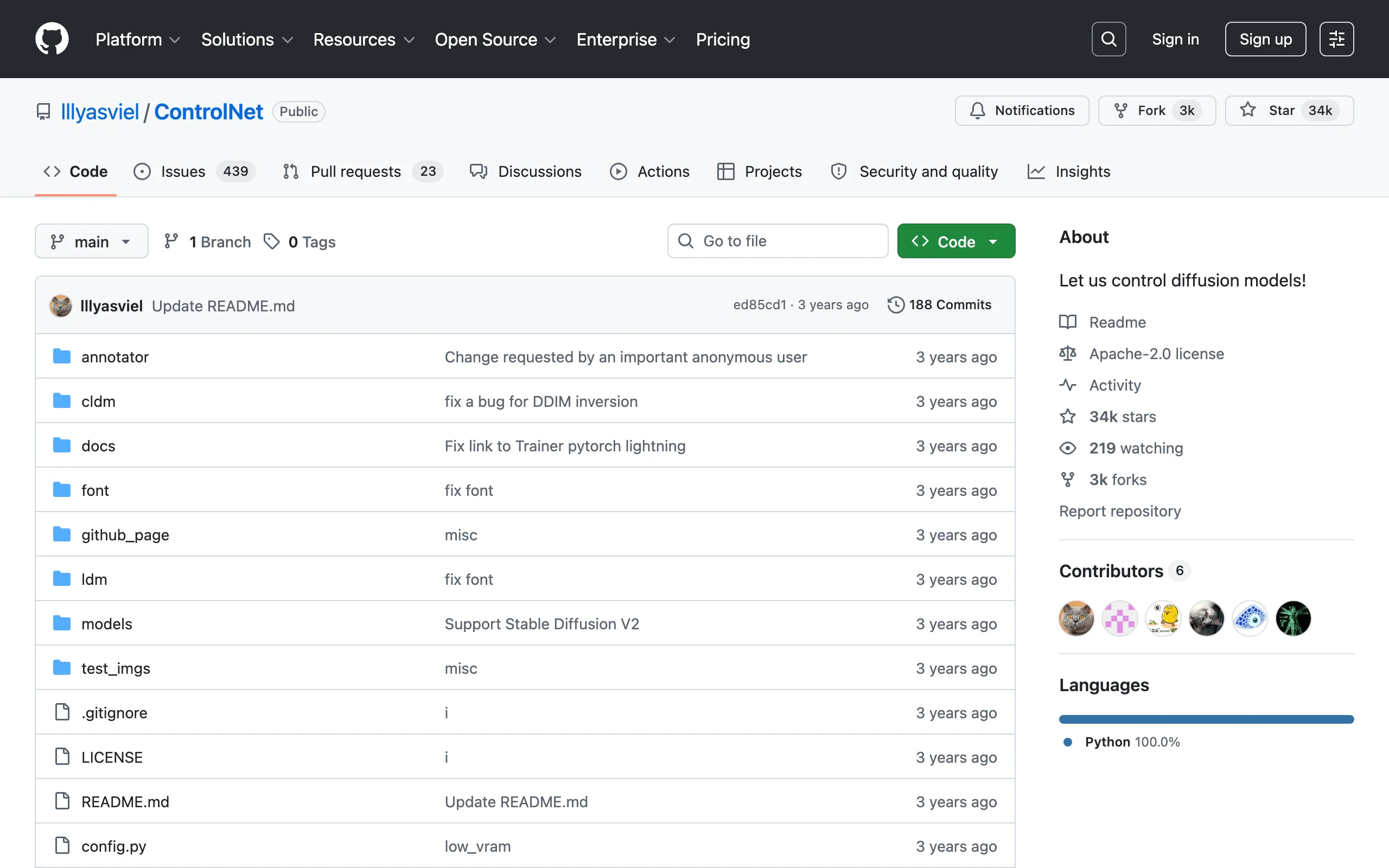This screenshot has height=868, width=1389.
Task: Click the test_imgs folder icon
Action: pos(62,668)
